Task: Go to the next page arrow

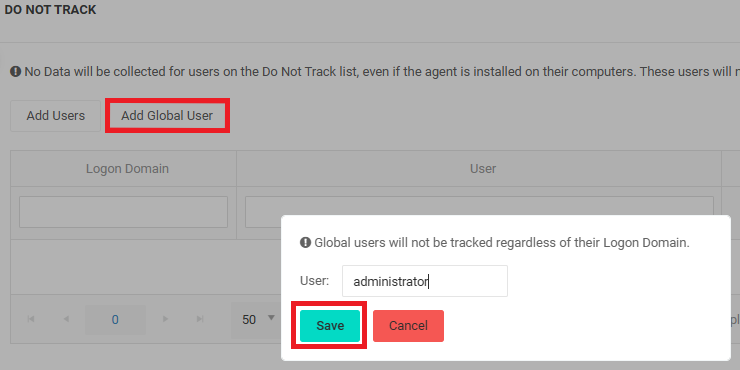Action: click(165, 320)
